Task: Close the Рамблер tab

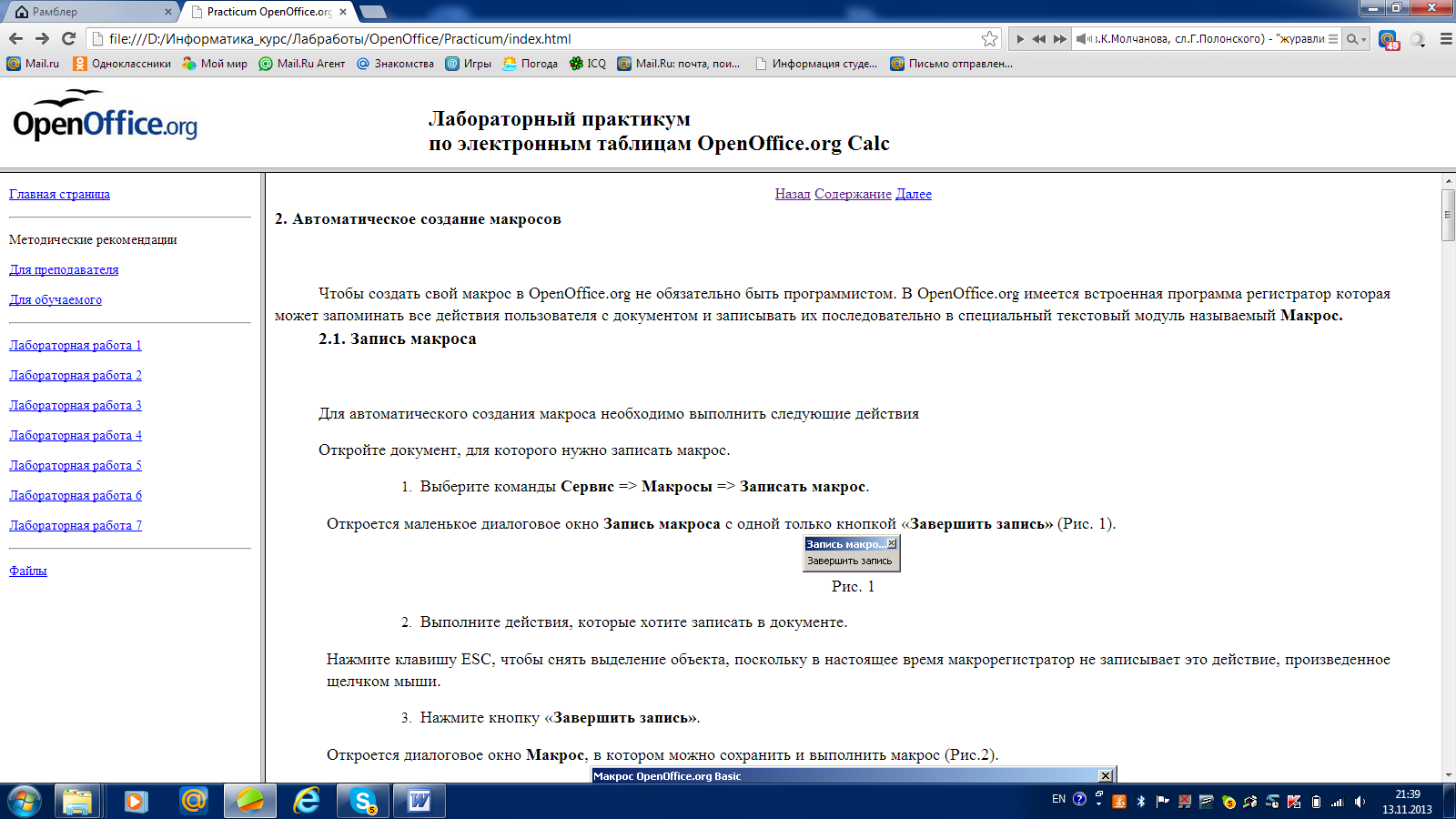Action: [x=167, y=12]
